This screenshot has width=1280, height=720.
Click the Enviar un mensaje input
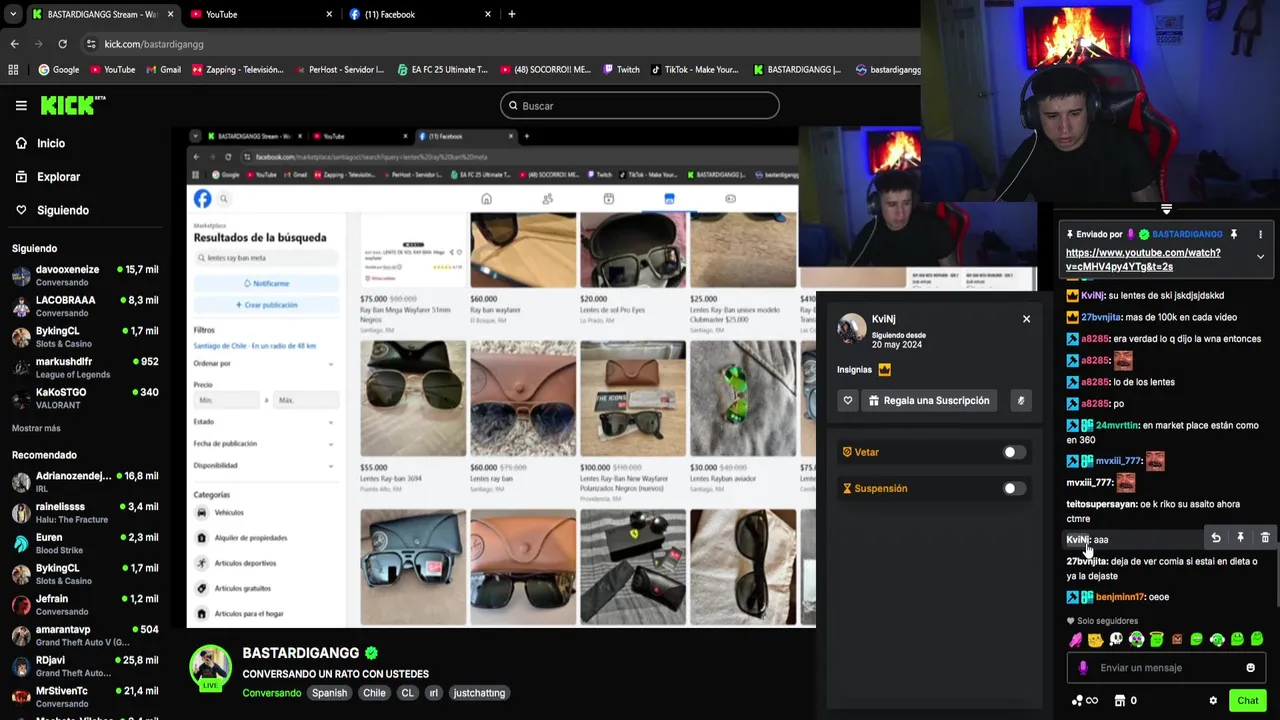coord(1166,668)
